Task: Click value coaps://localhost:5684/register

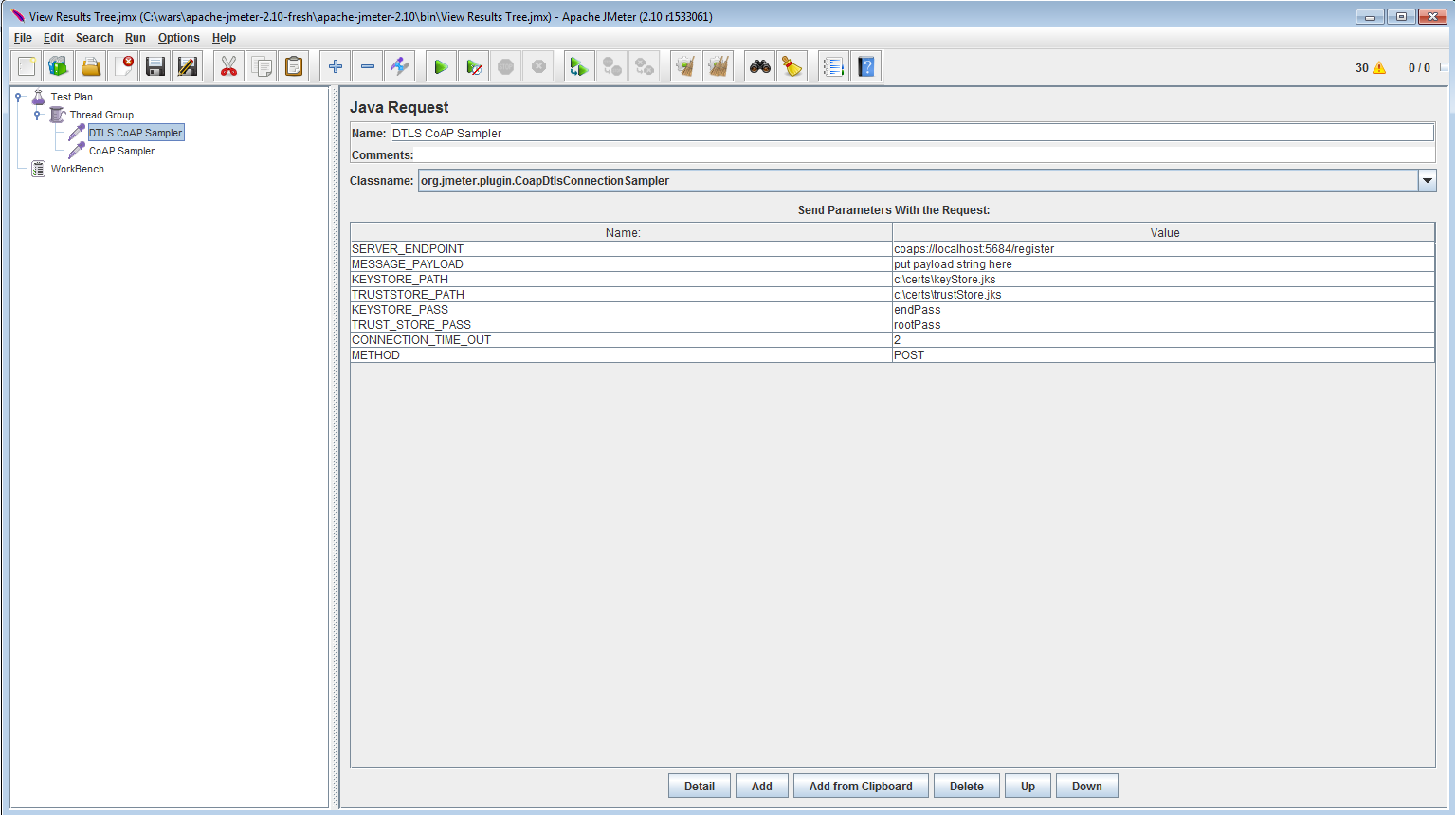Action: (1164, 249)
